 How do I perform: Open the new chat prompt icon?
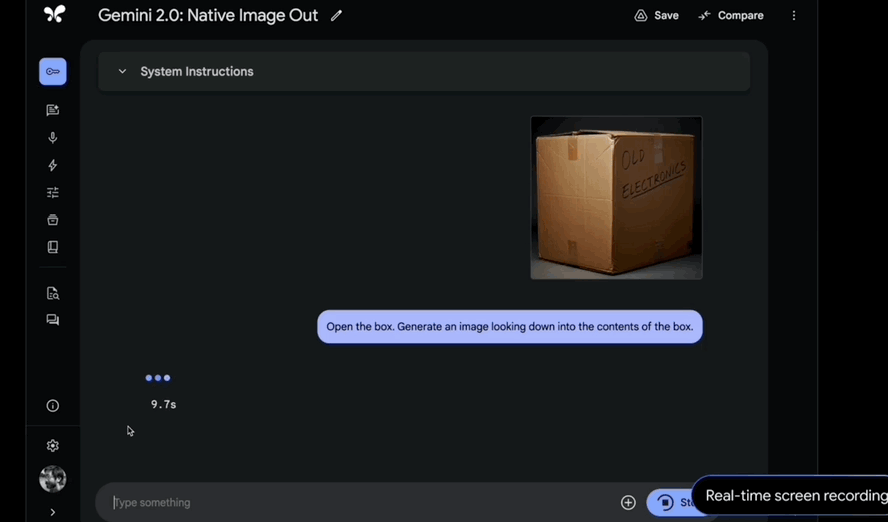tap(53, 110)
